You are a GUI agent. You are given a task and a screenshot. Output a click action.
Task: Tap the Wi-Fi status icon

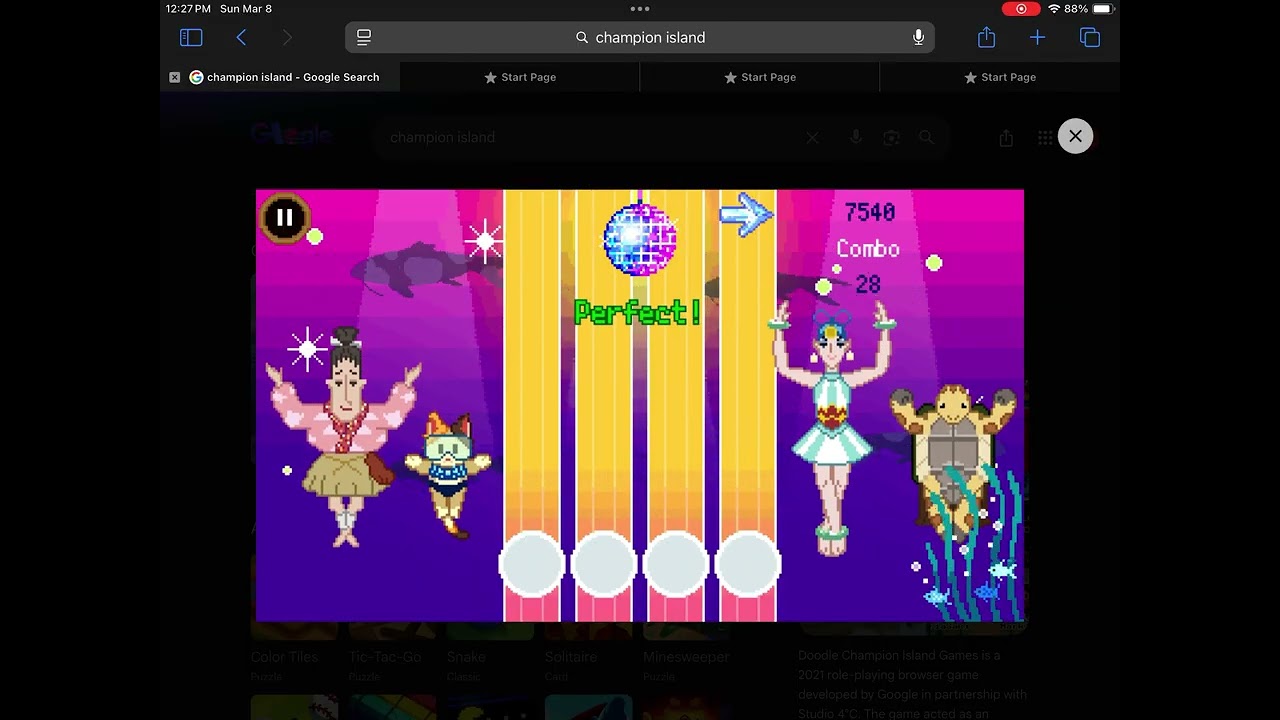coord(1054,9)
